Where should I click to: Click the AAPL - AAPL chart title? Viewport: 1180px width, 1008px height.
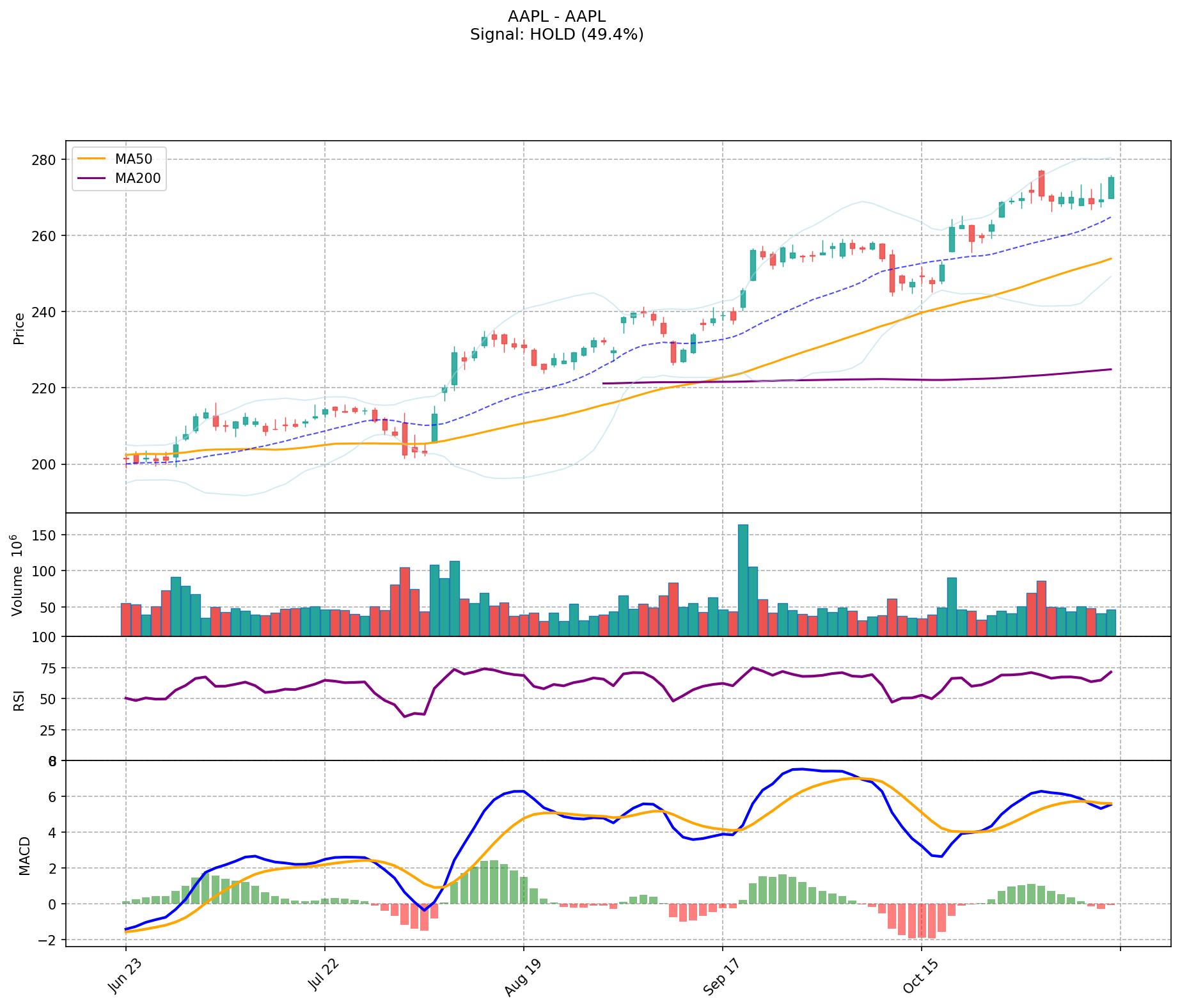[556, 17]
